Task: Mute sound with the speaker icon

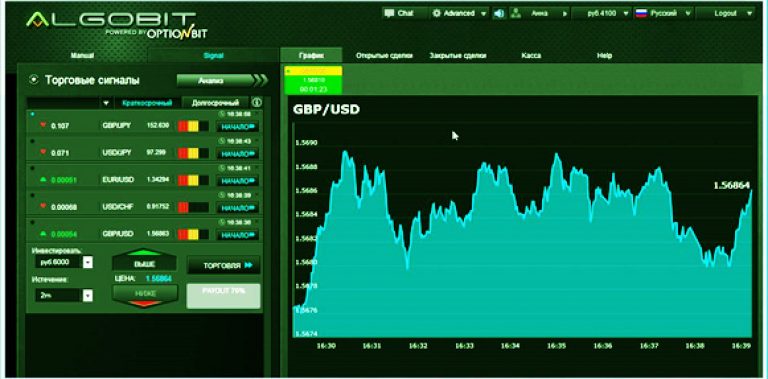Action: coord(499,14)
